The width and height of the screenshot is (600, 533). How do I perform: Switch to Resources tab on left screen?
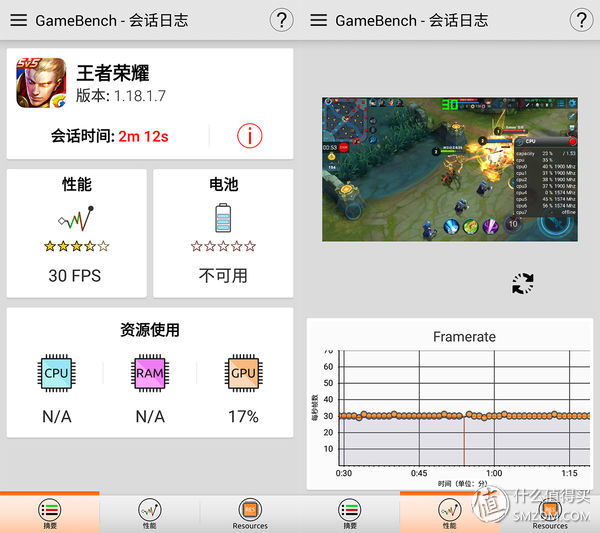tap(250, 513)
